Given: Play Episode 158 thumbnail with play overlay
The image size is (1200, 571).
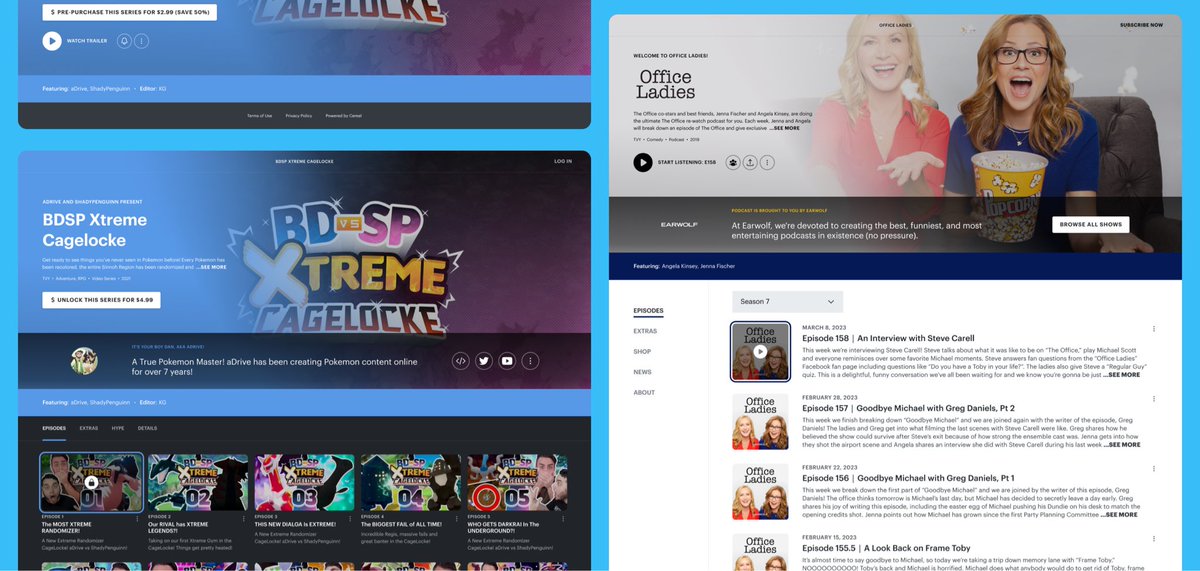Looking at the screenshot, I should tap(761, 351).
